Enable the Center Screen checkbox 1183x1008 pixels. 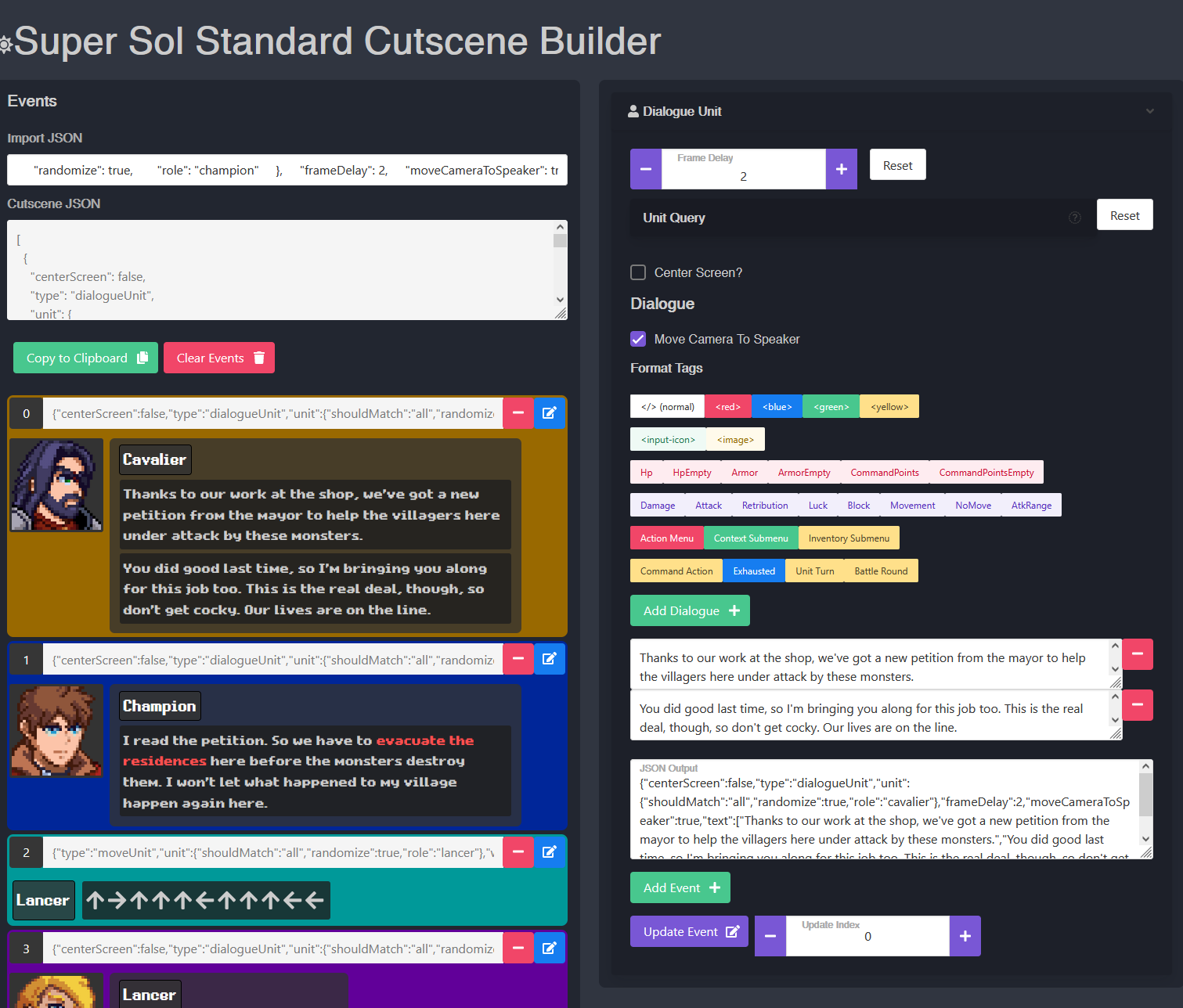tap(638, 272)
